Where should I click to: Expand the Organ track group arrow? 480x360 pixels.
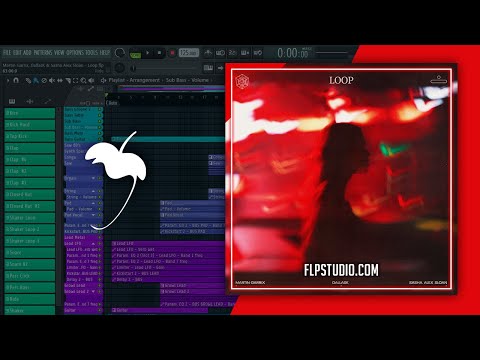click(93, 179)
